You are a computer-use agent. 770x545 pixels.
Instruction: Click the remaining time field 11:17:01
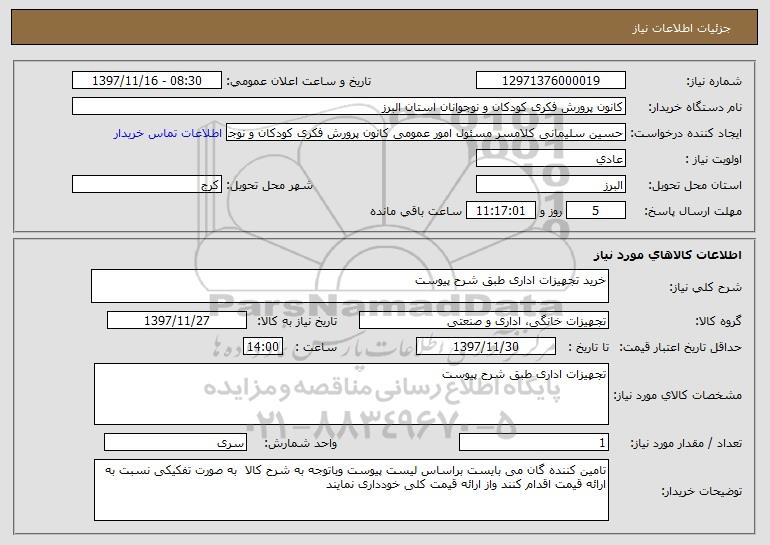pos(500,211)
